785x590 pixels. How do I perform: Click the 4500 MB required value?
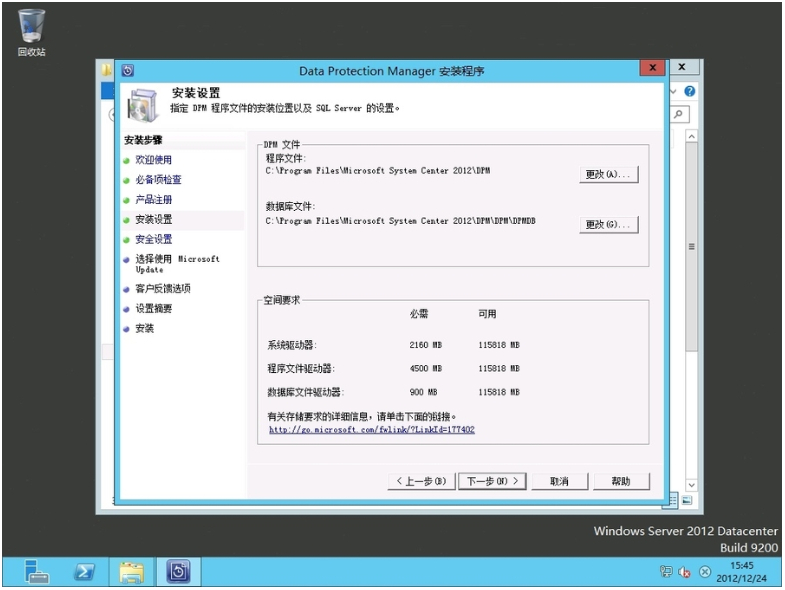click(426, 369)
